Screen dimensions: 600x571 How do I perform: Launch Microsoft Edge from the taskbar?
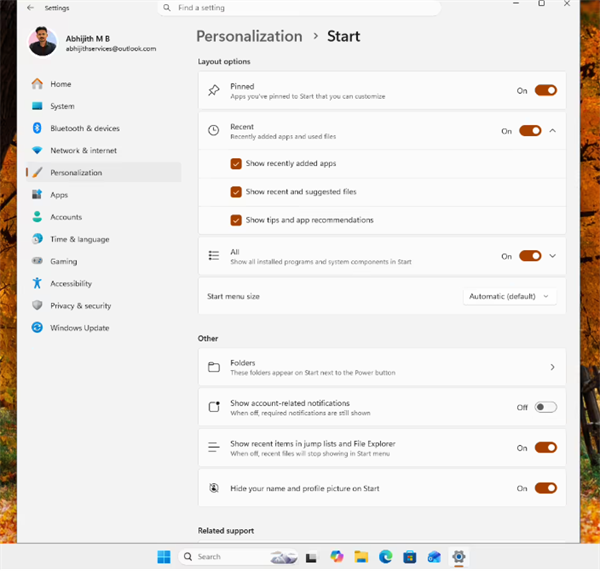coord(385,557)
